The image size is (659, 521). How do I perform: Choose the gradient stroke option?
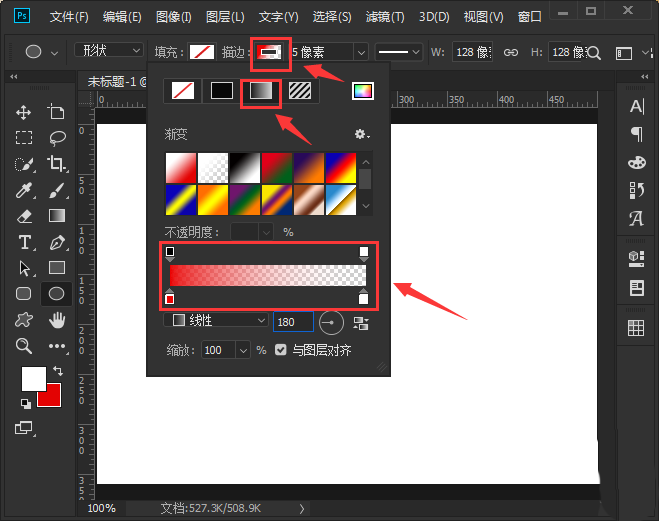point(261,91)
